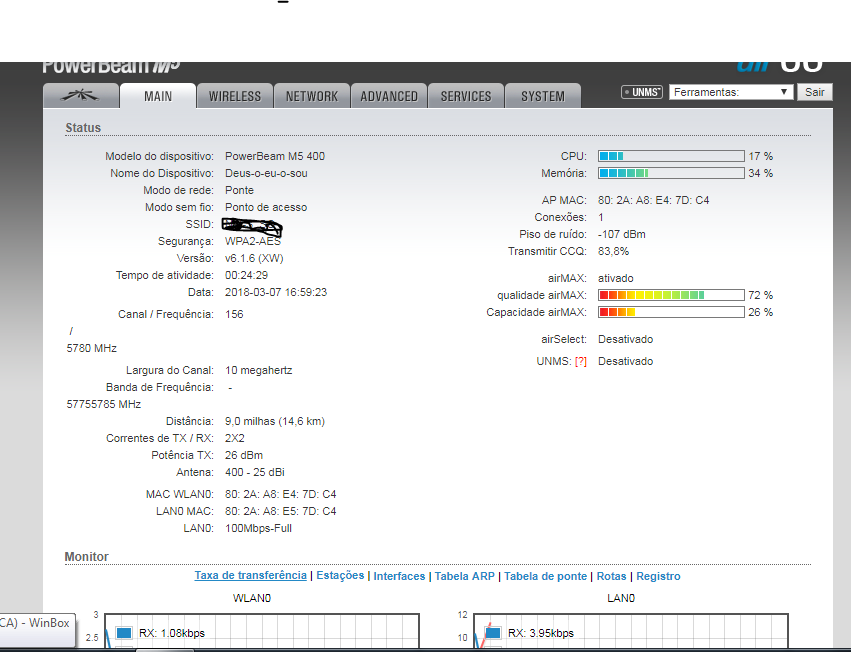Open the Estações monitor link
This screenshot has height=652, width=851.
pyautogui.click(x=340, y=575)
